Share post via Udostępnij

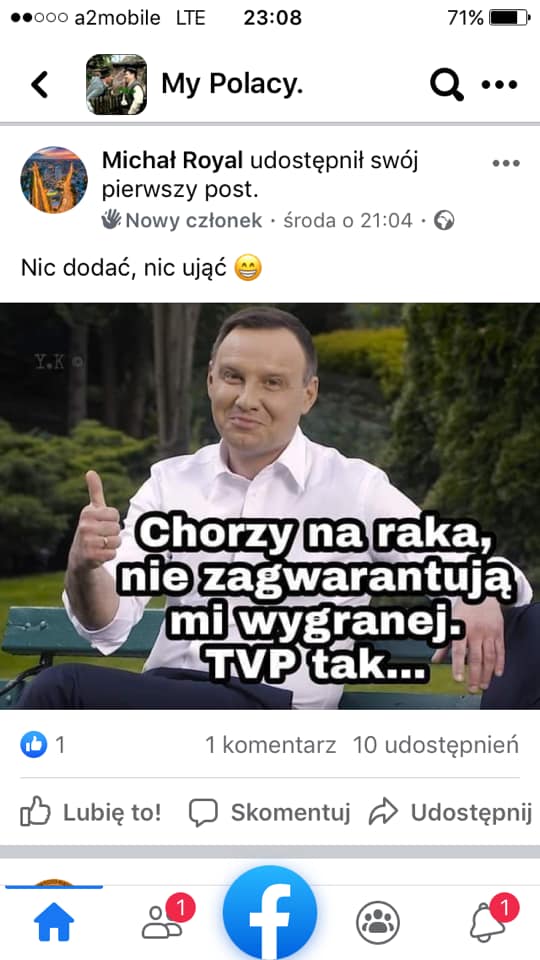pos(450,812)
